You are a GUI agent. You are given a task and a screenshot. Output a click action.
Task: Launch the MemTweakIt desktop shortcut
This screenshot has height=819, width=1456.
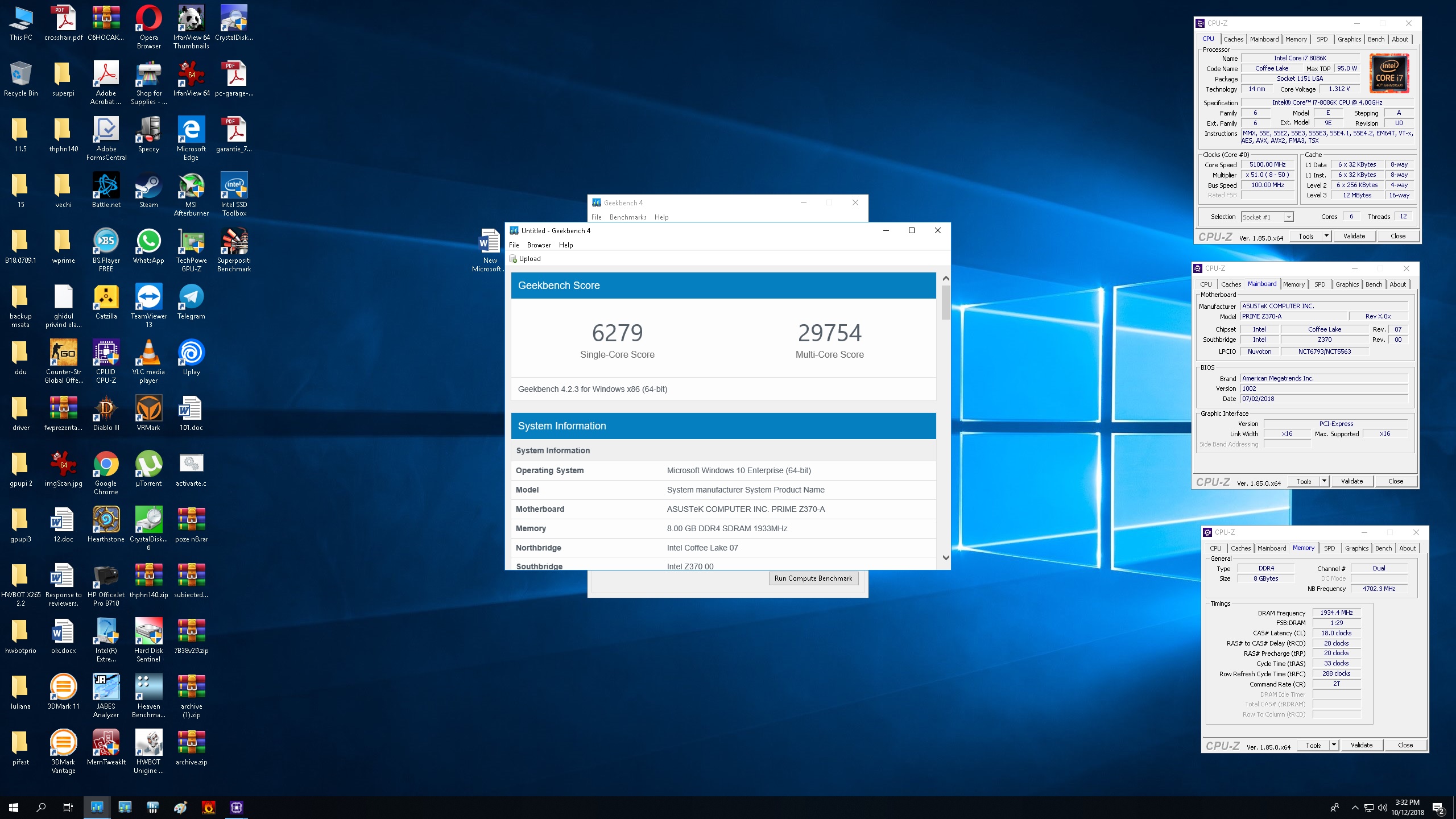tap(106, 747)
